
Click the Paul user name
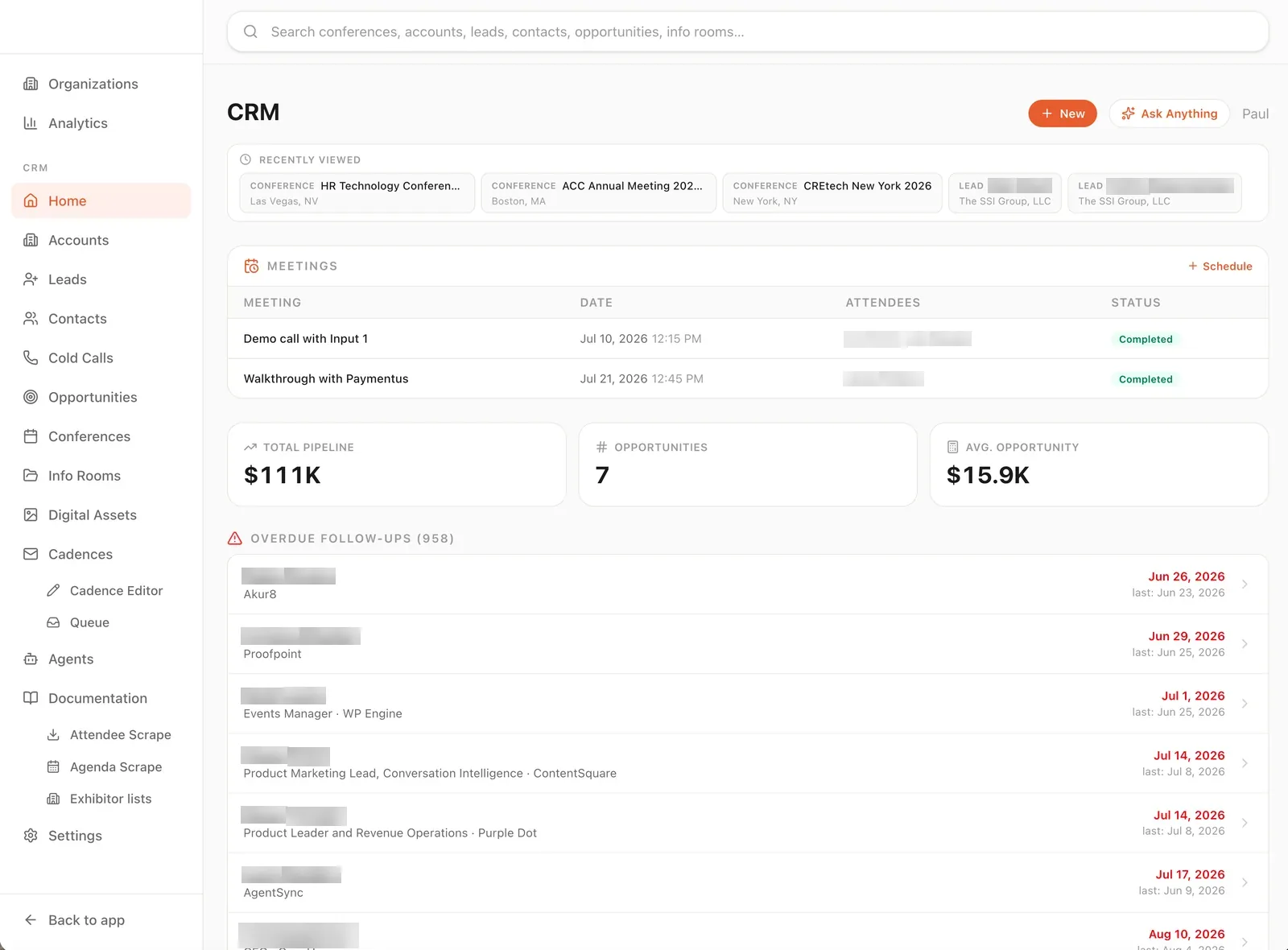click(1255, 114)
